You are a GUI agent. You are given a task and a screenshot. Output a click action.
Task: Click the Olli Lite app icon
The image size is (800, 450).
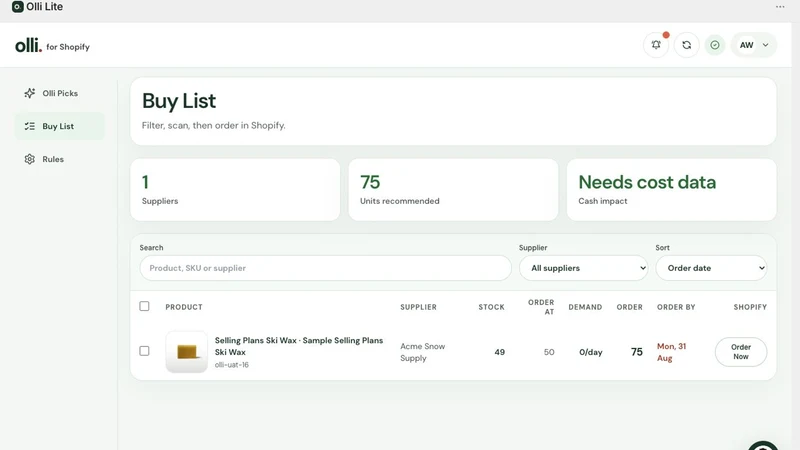pos(18,7)
